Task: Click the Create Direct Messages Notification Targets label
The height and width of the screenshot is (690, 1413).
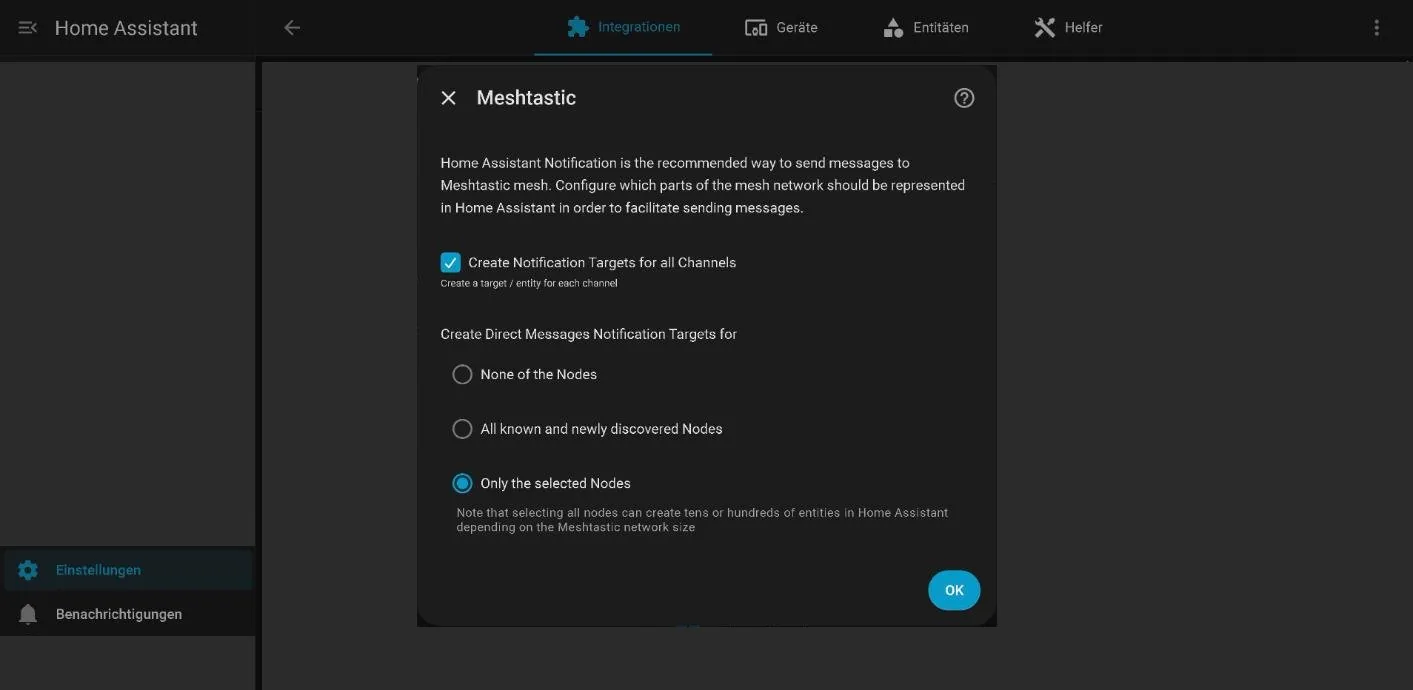Action: (589, 334)
